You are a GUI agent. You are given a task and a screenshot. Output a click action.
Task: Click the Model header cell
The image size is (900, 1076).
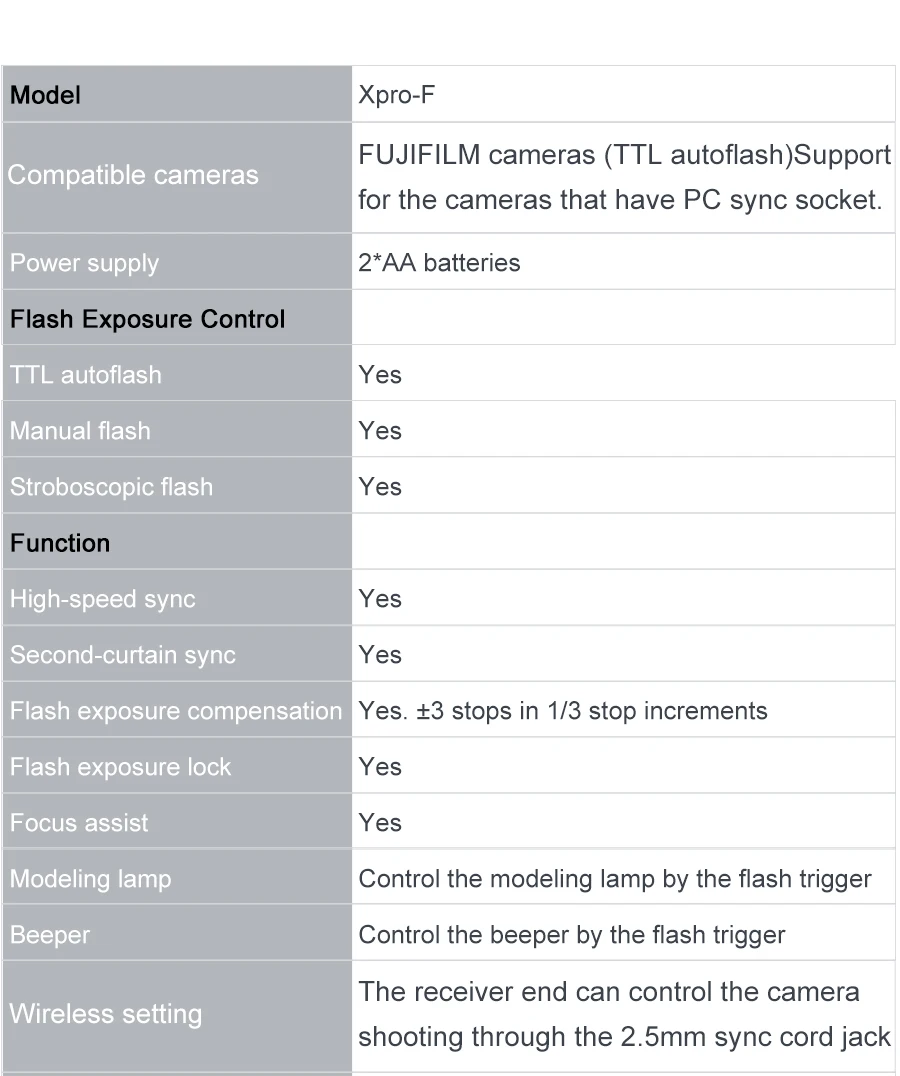point(46,96)
